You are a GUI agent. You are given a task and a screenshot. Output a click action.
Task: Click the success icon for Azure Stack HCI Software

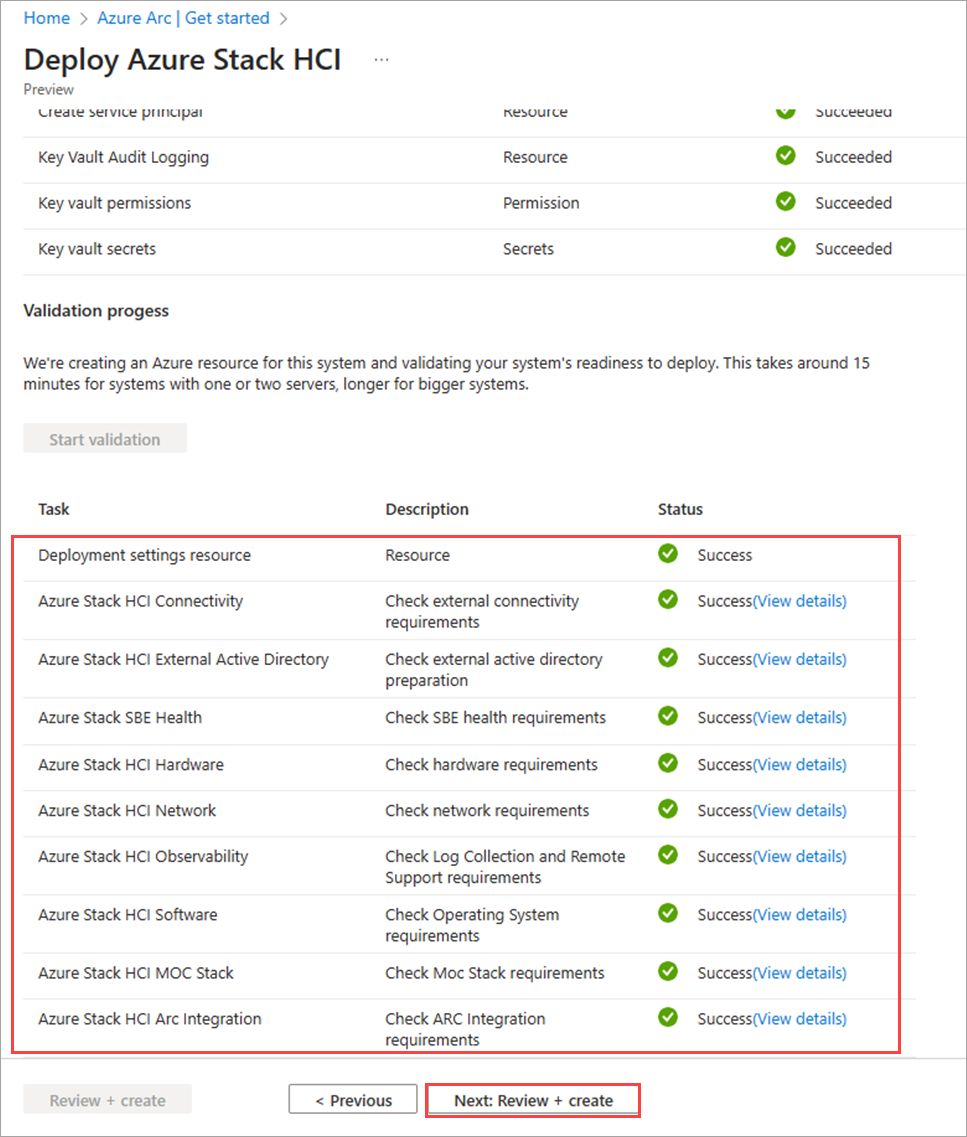click(668, 913)
